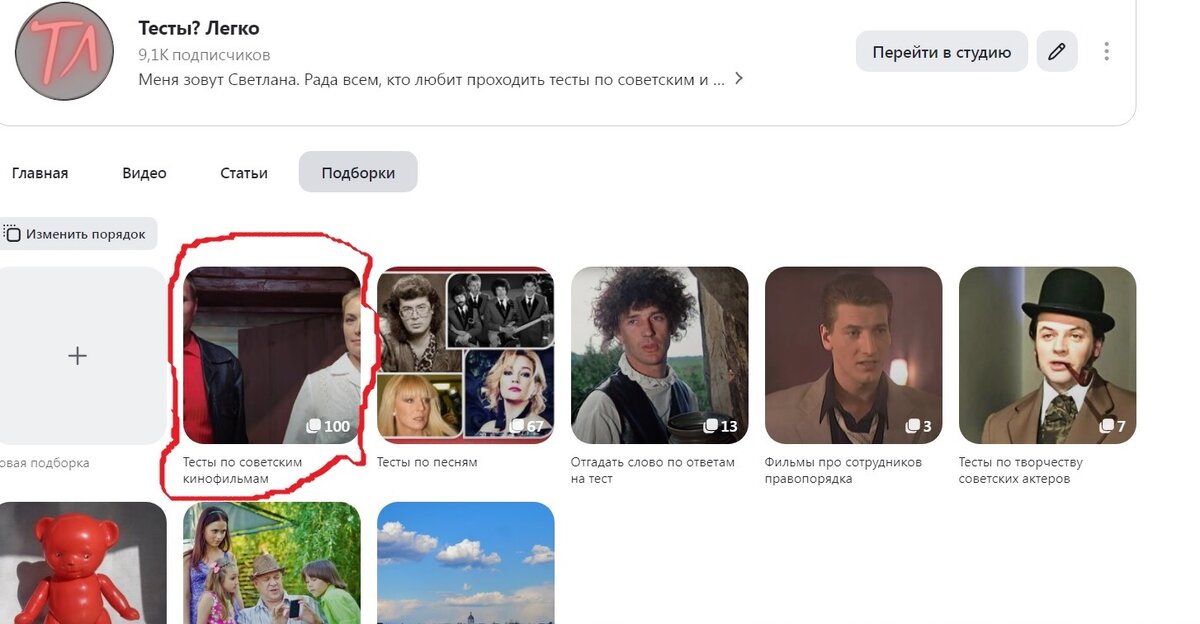Open the blue sky with clouds collection thumbnail

[x=466, y=563]
